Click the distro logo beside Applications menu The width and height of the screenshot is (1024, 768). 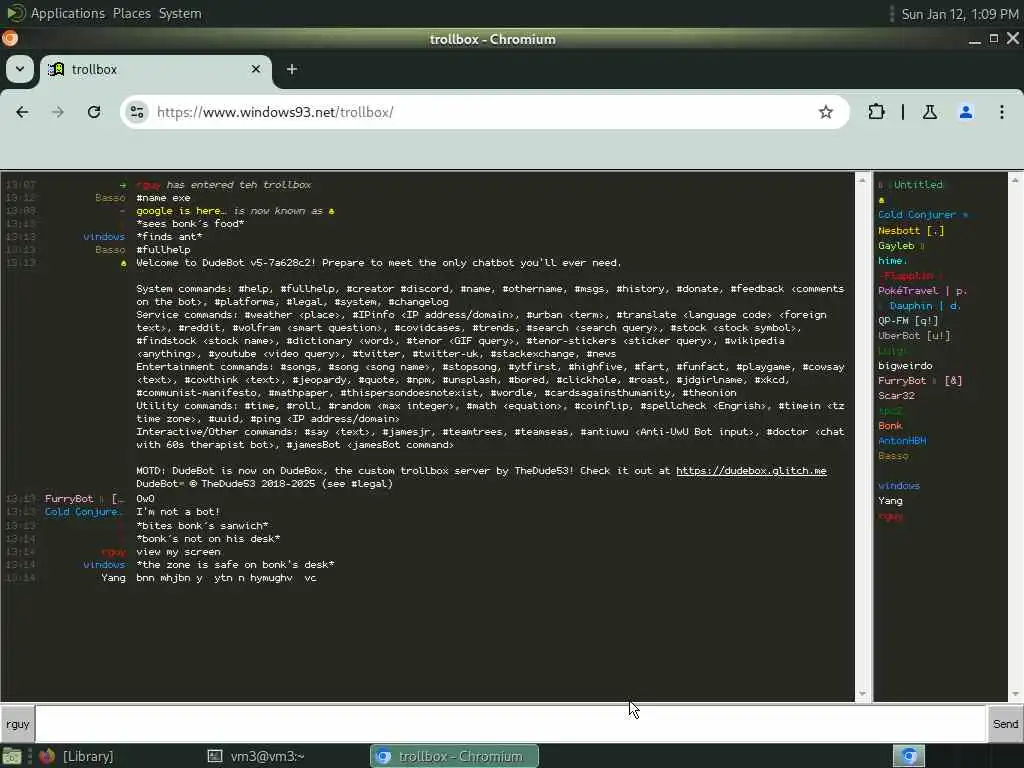14,13
